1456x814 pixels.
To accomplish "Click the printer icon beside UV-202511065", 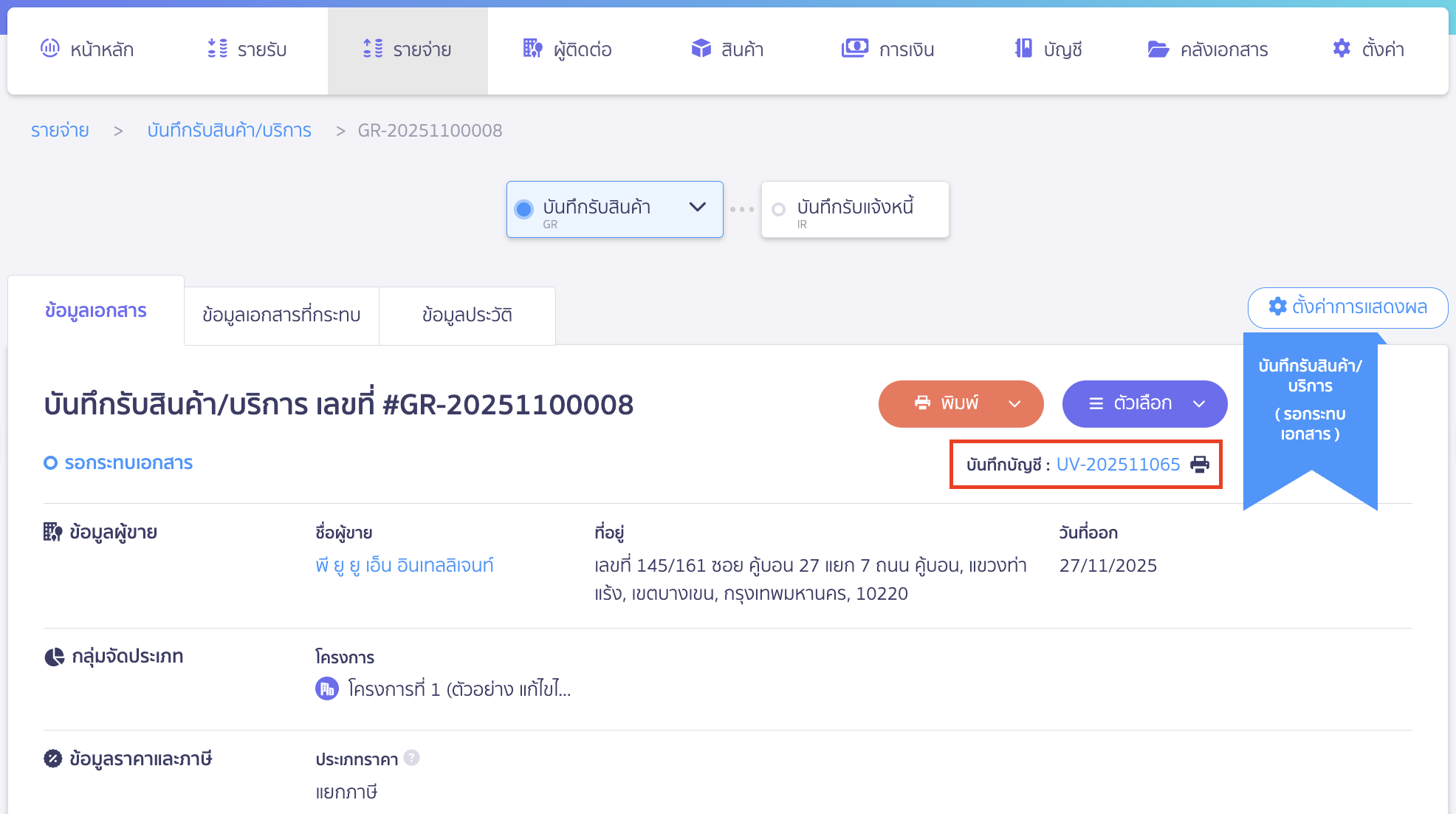I will point(1200,465).
